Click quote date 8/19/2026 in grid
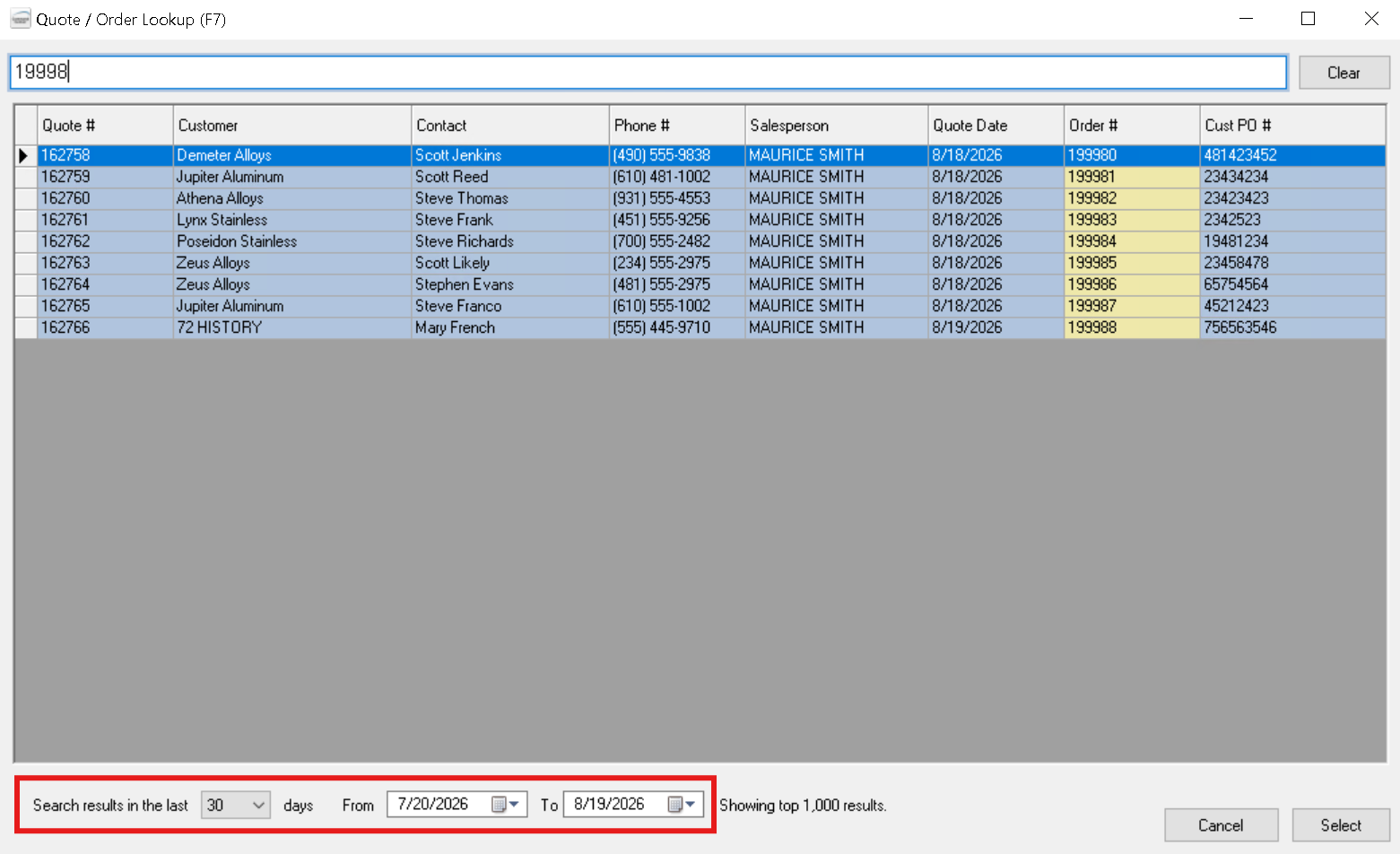The width and height of the screenshot is (1400, 854). click(x=996, y=327)
